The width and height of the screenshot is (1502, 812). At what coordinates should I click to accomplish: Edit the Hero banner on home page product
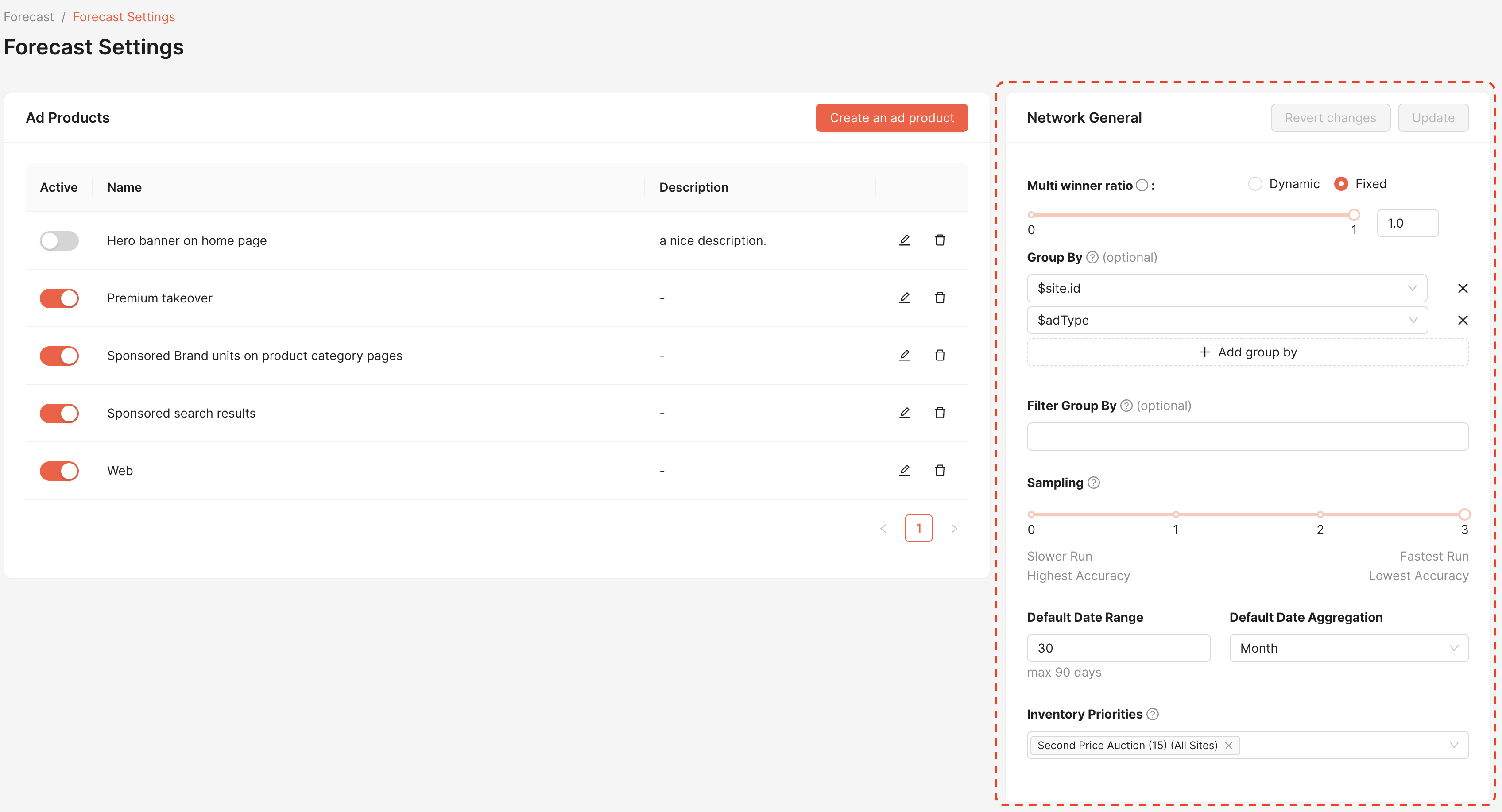[x=904, y=240]
